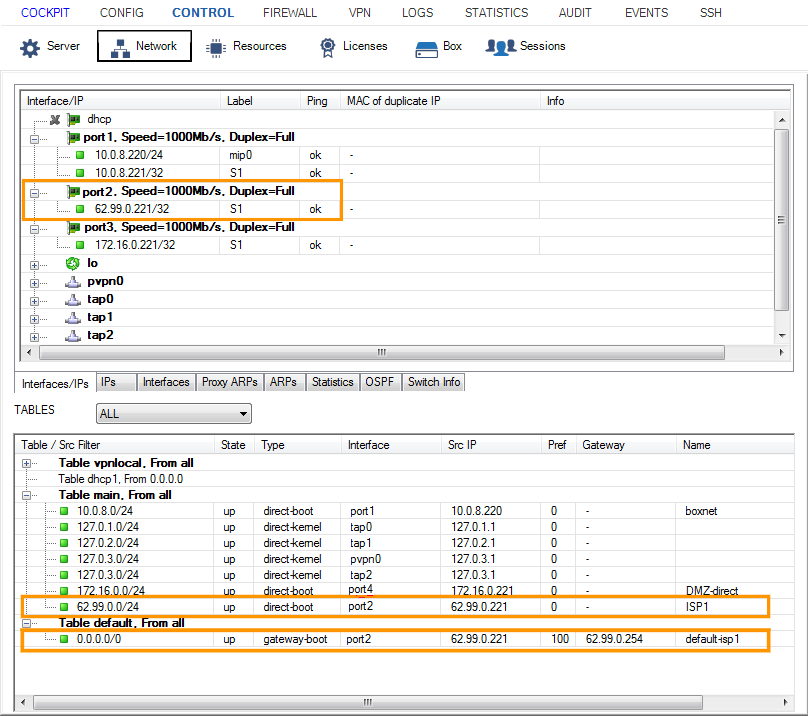Click green status icon for route 10.0.8.0/24
Viewport: 808px width, 716px height.
pos(64,511)
